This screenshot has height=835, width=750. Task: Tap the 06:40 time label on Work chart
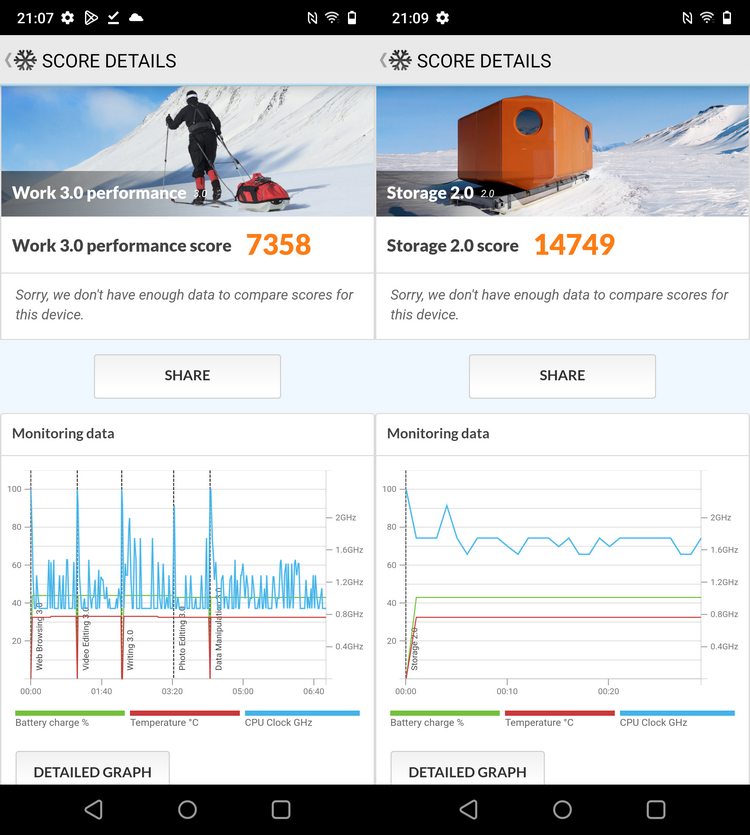pos(314,691)
